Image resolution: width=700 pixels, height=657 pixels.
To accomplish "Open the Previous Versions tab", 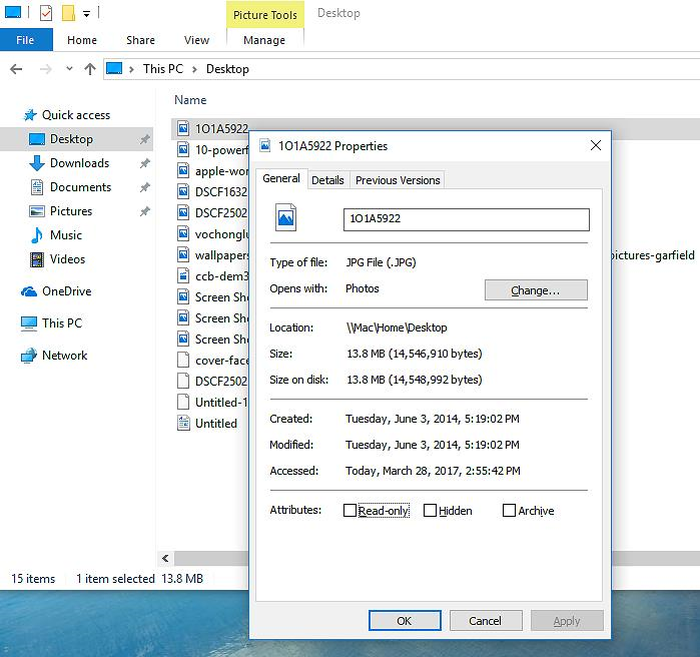I will pos(397,180).
